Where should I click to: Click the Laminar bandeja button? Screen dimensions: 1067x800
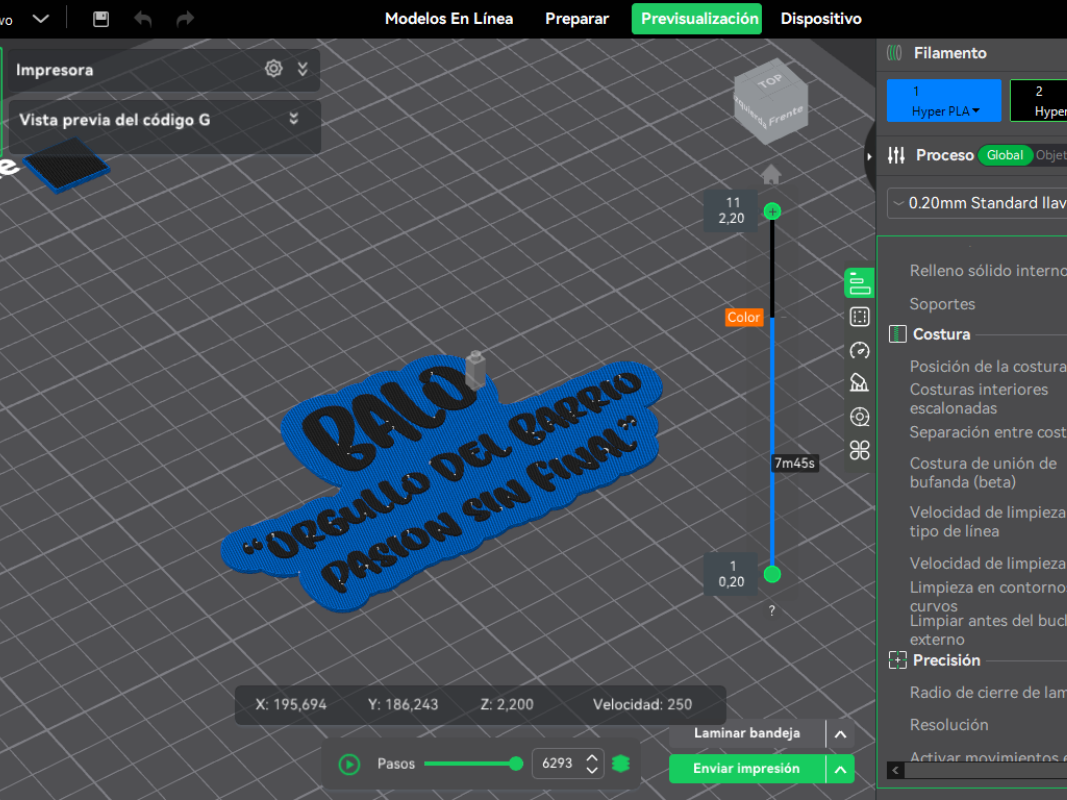click(746, 733)
